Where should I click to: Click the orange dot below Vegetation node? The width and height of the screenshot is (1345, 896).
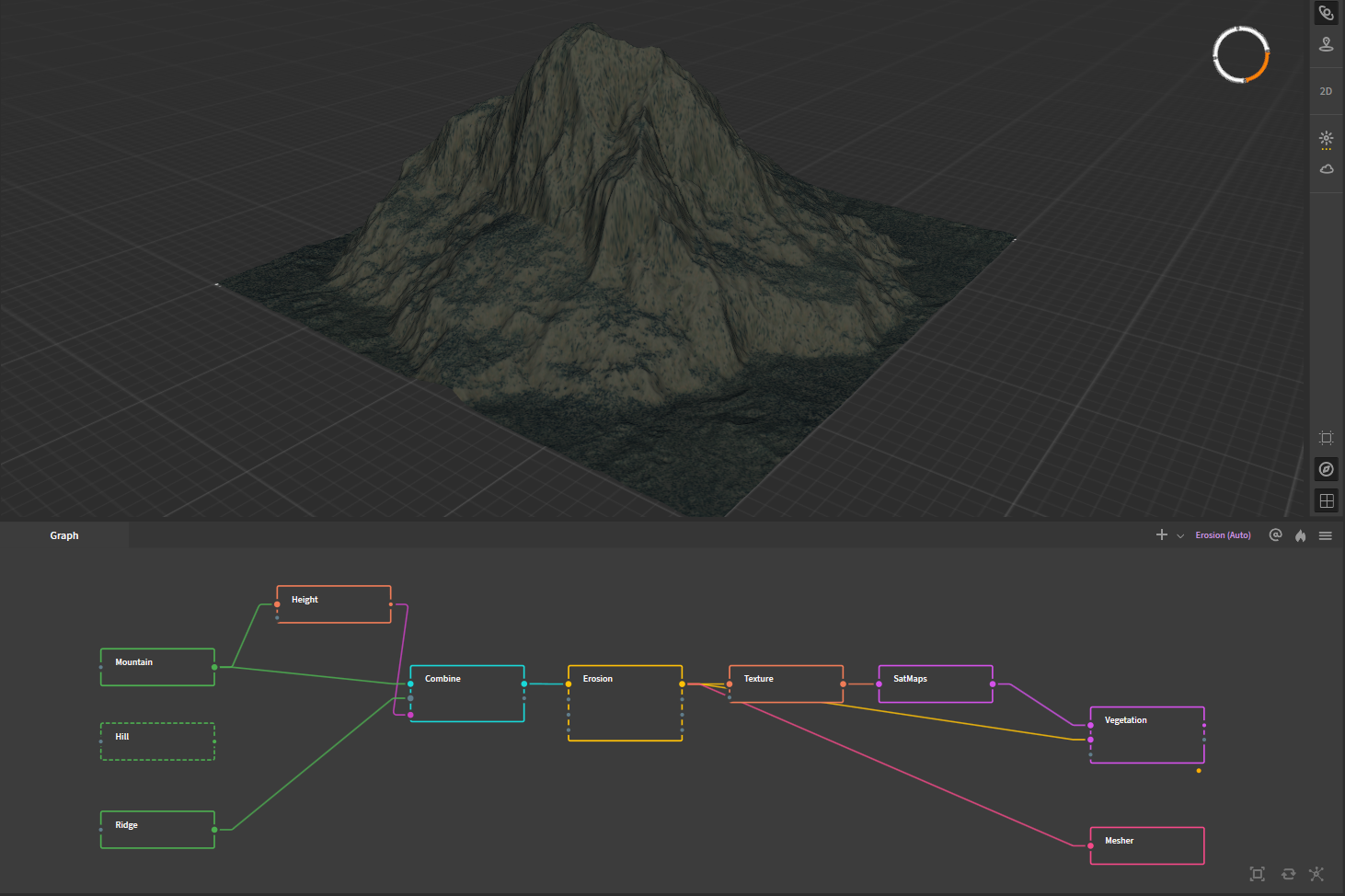(x=1199, y=771)
